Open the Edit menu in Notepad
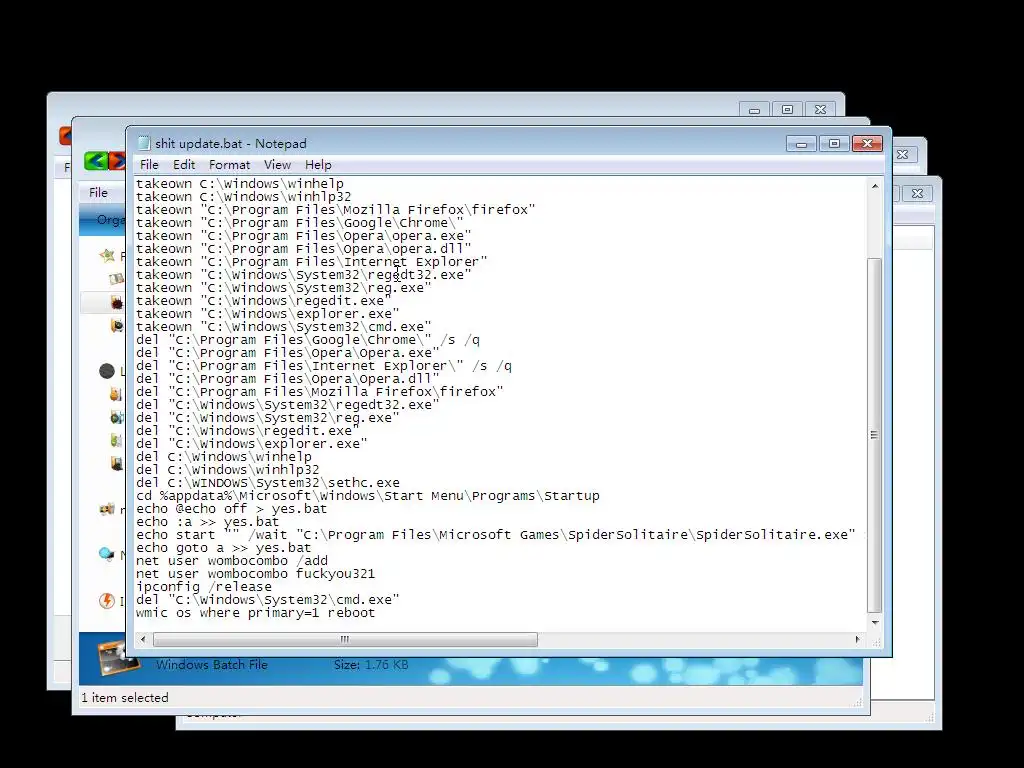 pos(184,165)
